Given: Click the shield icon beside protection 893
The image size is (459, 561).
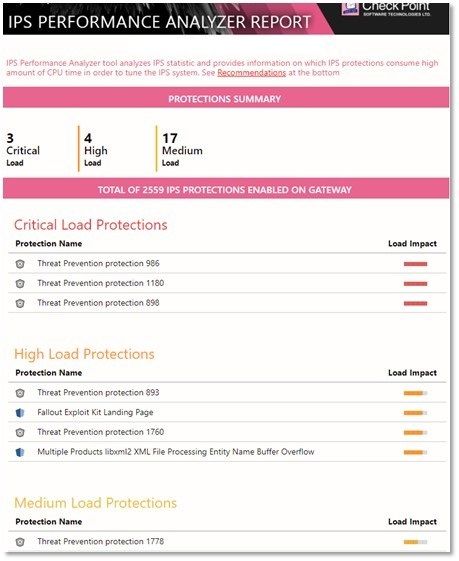Looking at the screenshot, I should click(20, 393).
